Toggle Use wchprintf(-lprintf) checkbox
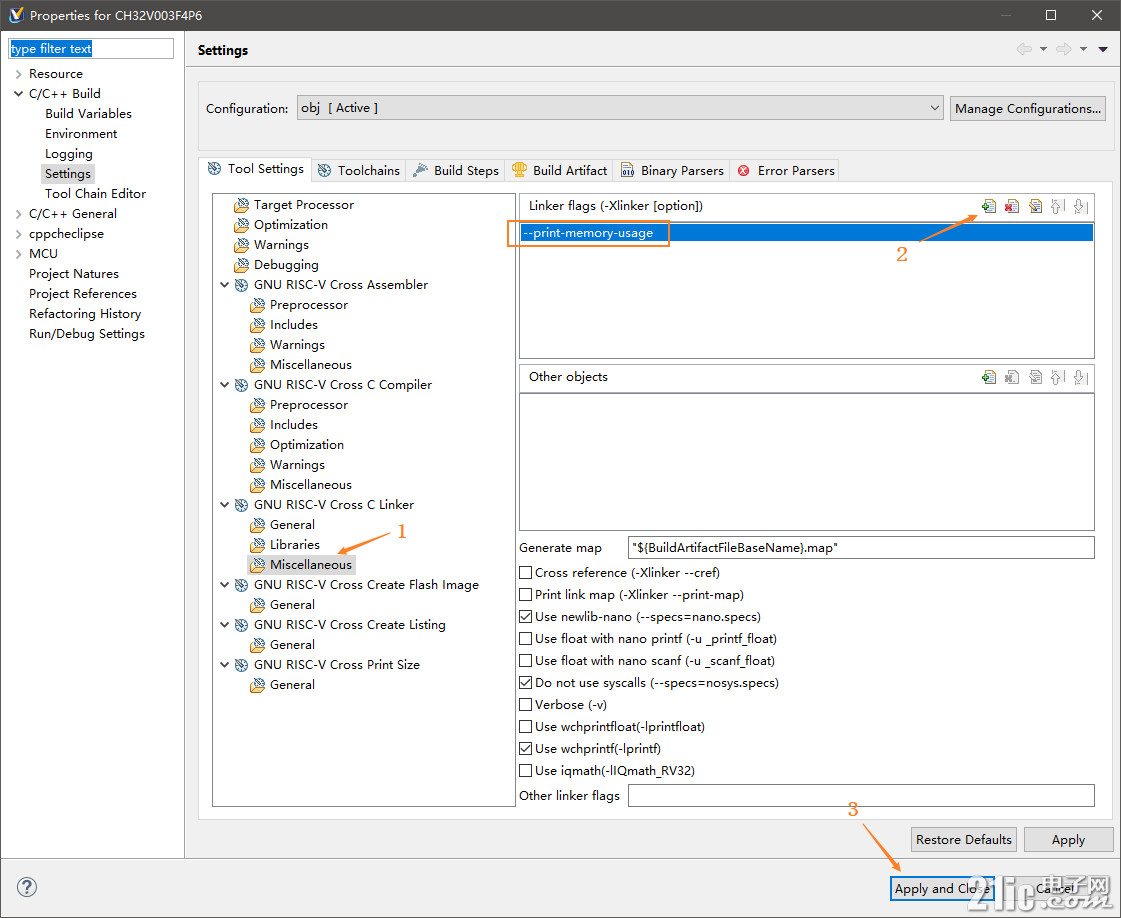Screen dimensions: 1121x918 tap(525, 749)
